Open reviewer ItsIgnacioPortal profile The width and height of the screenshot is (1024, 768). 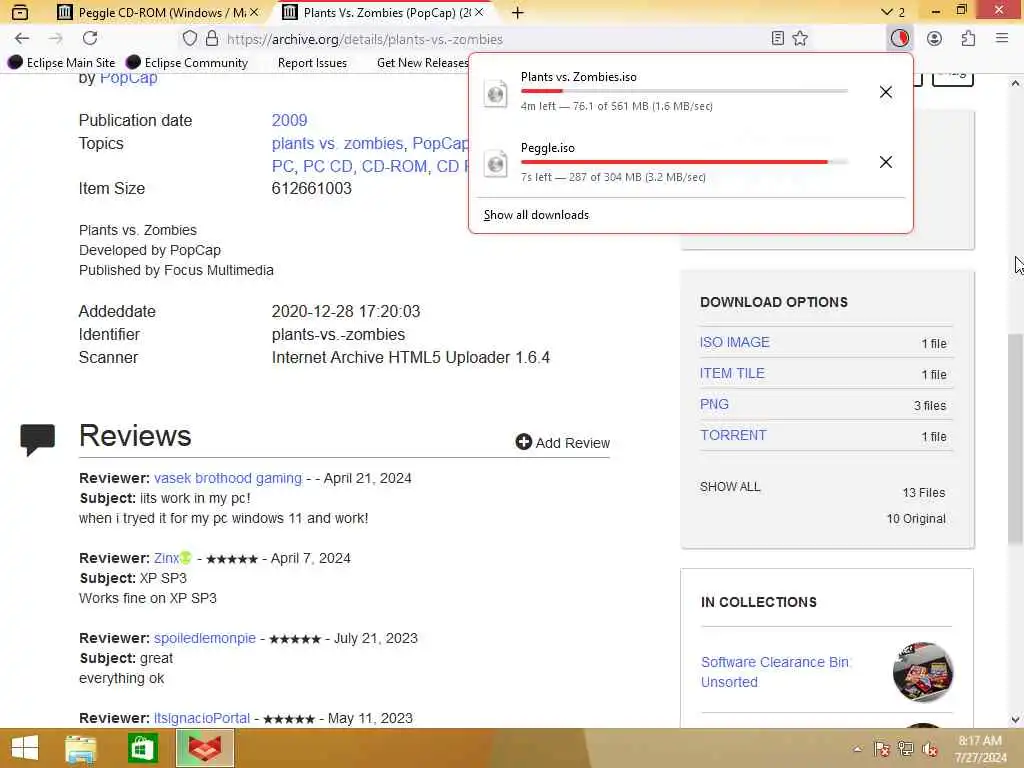click(x=202, y=718)
